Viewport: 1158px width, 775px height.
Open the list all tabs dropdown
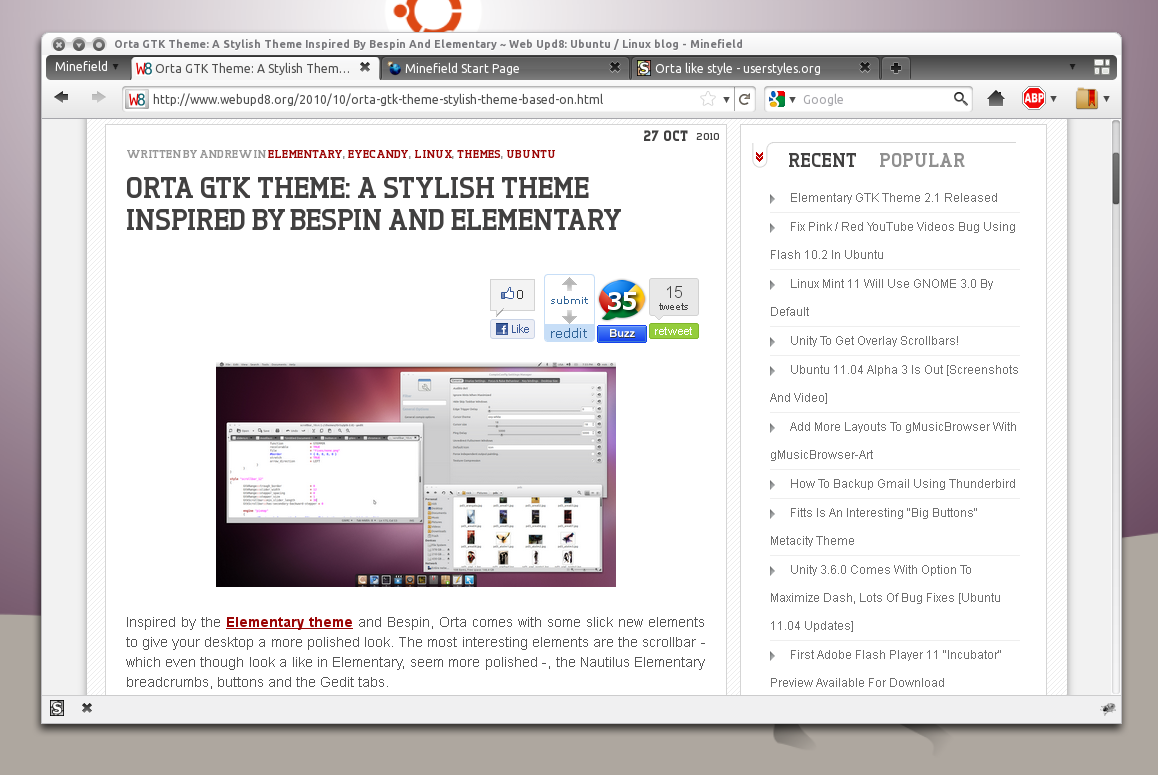pos(1072,67)
